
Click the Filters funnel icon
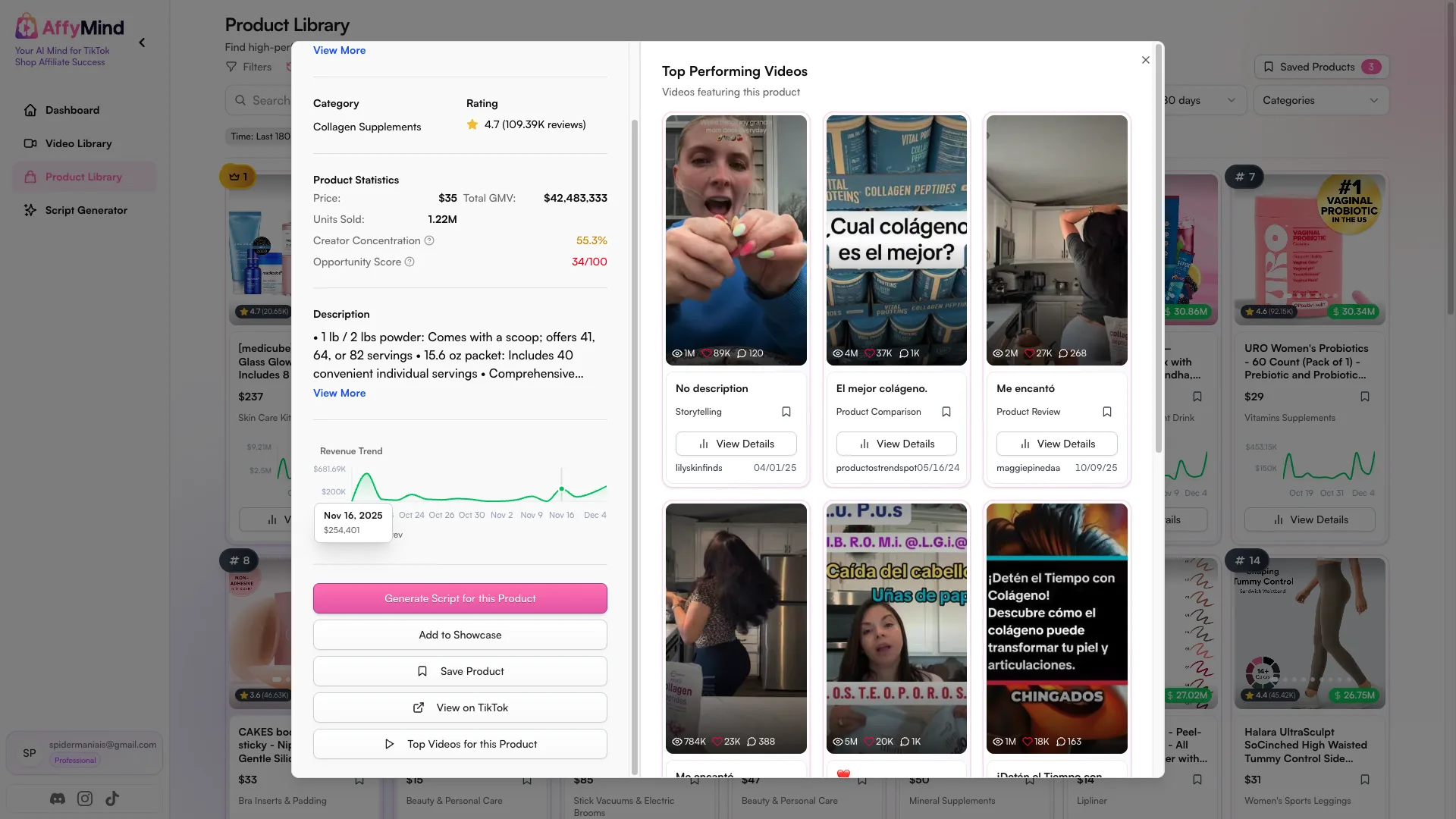[x=231, y=67]
